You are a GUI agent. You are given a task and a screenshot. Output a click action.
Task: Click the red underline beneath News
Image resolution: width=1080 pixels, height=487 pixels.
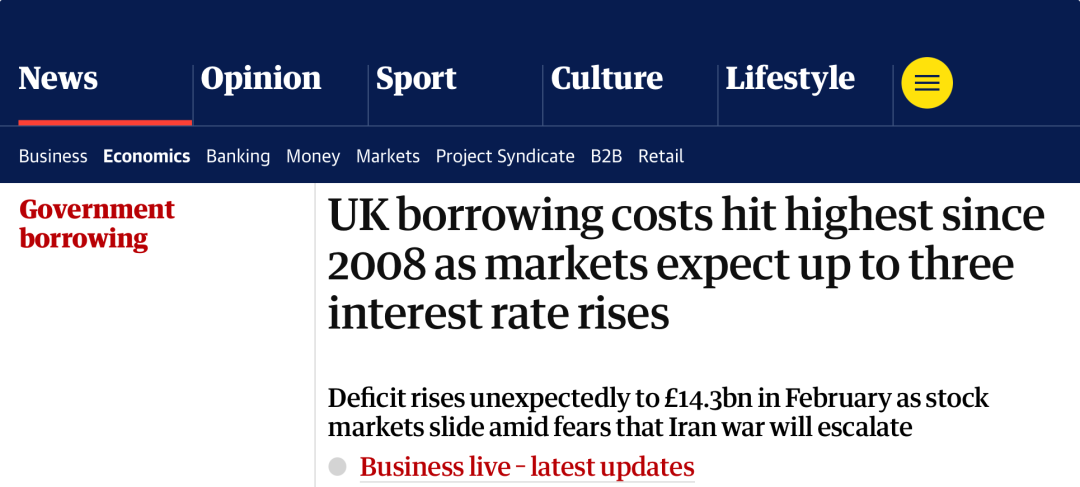(x=105, y=122)
